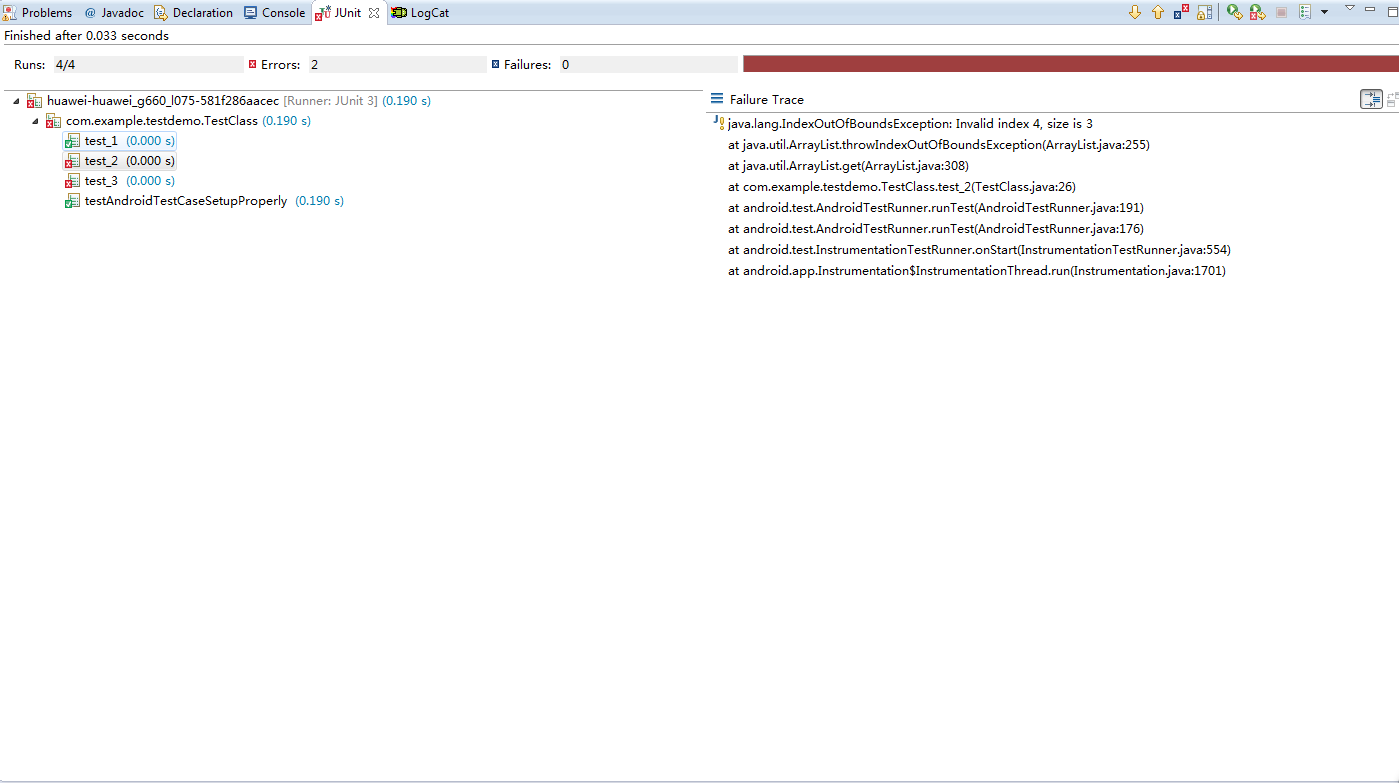This screenshot has width=1399, height=783.
Task: Click the test_1 passed status icon
Action: [x=72, y=141]
